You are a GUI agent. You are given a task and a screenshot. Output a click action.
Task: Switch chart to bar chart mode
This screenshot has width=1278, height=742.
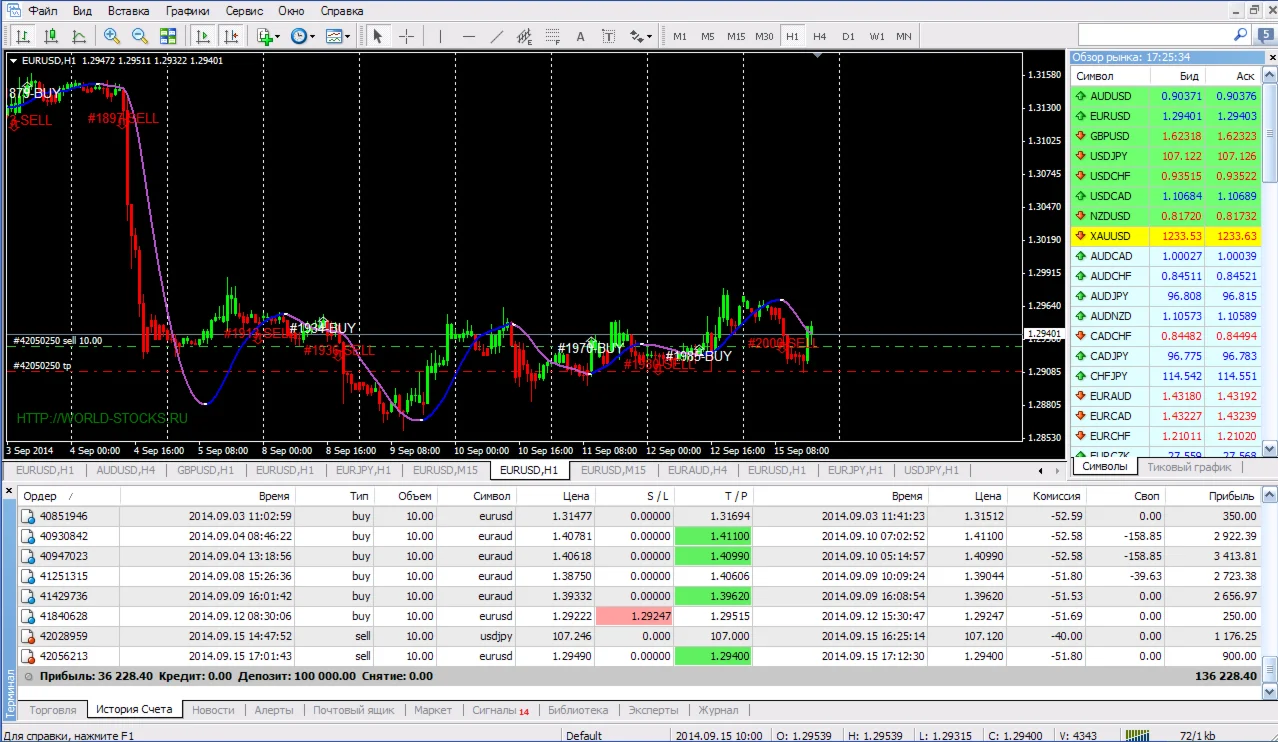[22, 36]
